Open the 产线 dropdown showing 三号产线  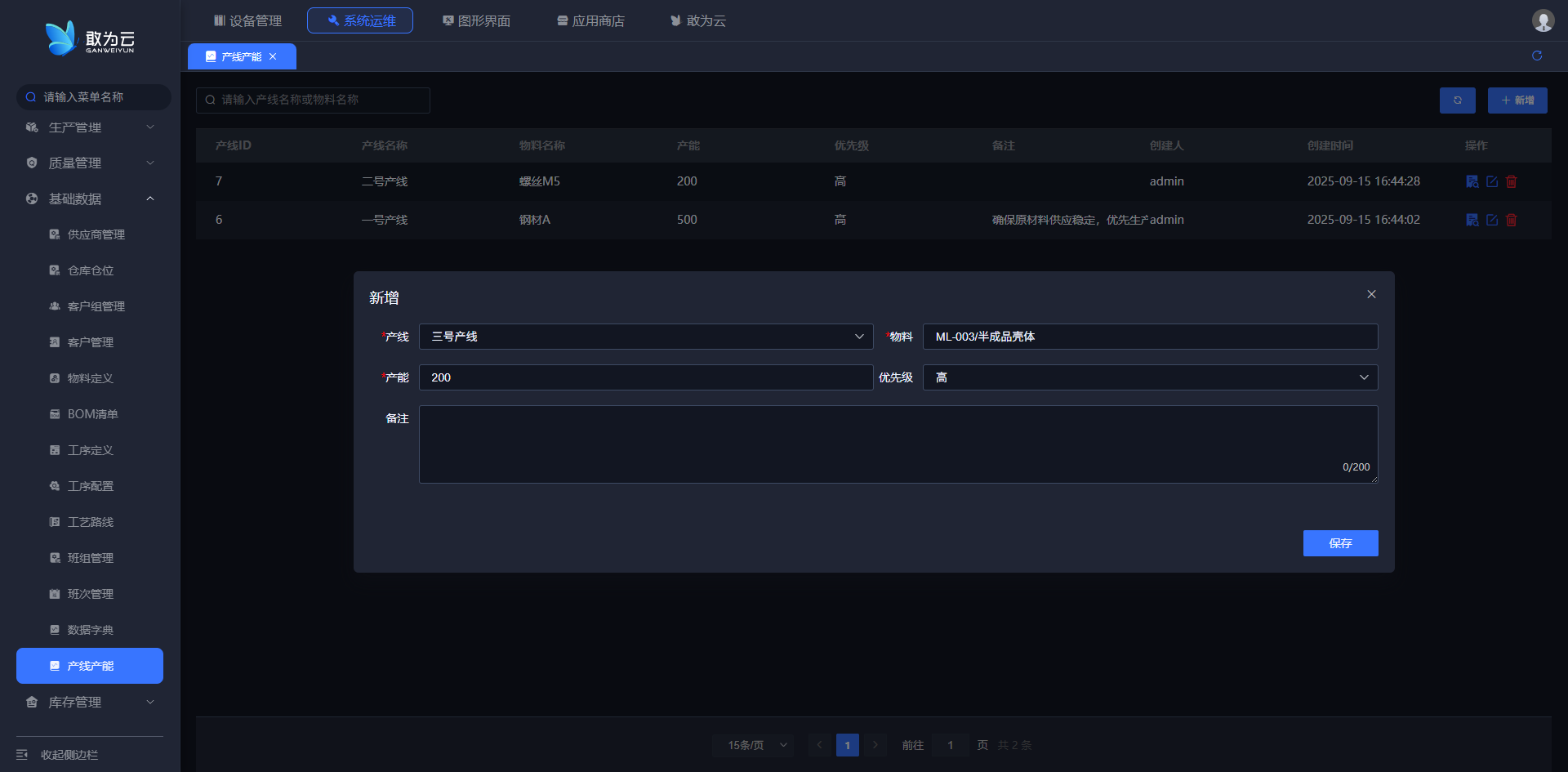tap(645, 337)
